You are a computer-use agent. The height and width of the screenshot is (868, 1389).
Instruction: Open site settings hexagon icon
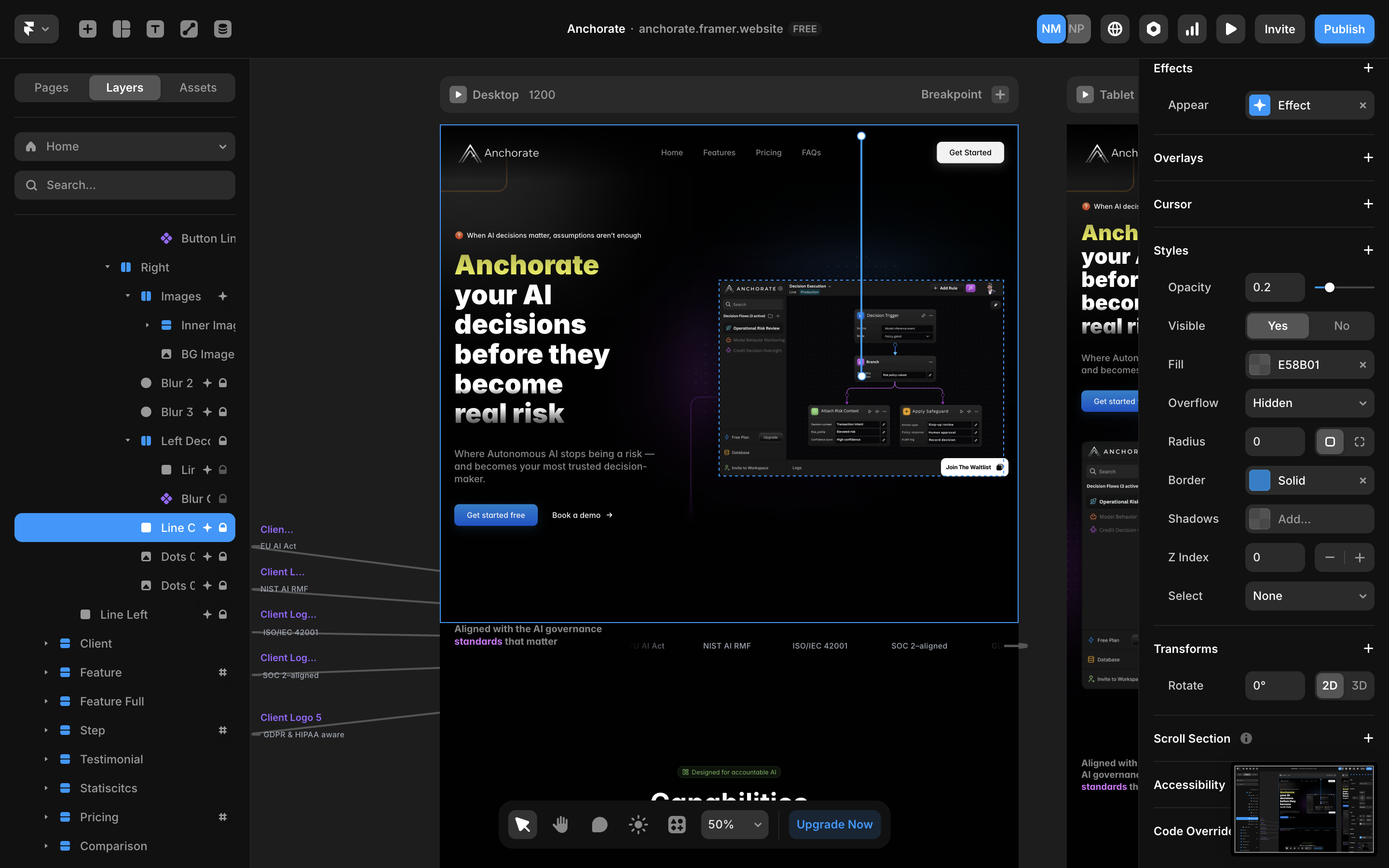tap(1153, 29)
